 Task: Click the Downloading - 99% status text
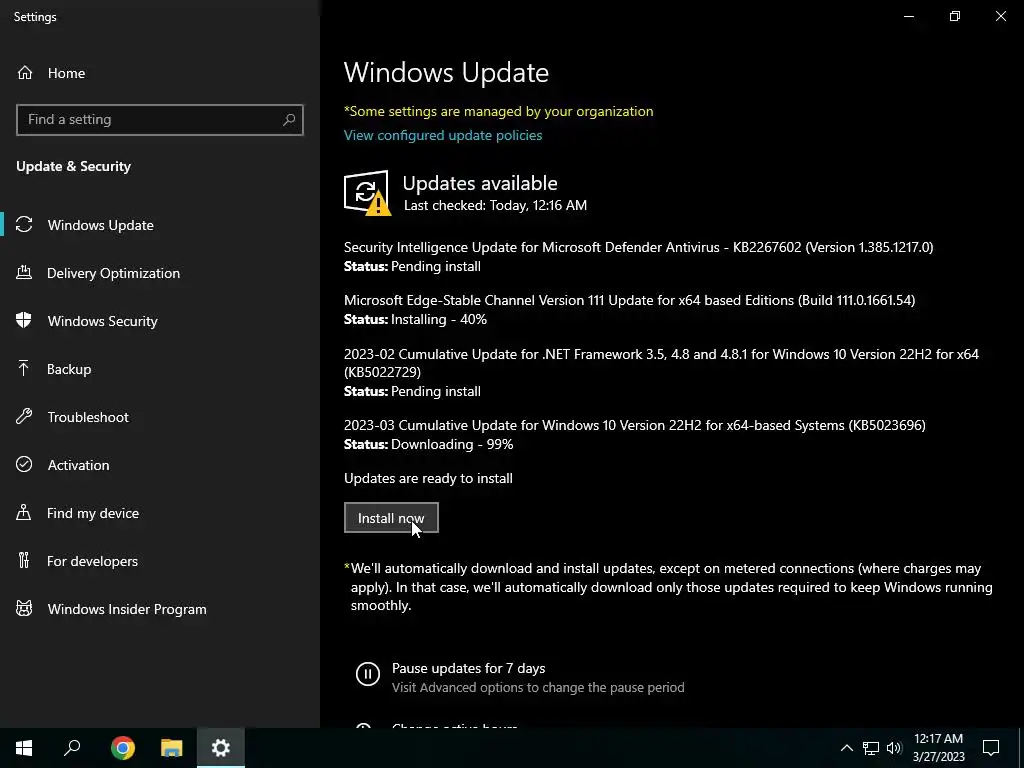coord(452,444)
